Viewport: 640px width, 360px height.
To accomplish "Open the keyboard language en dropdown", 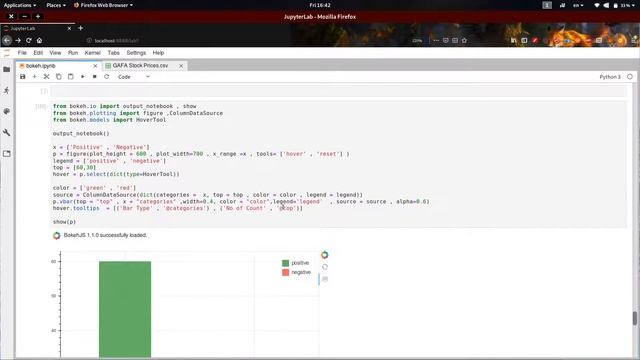I will pos(578,5).
